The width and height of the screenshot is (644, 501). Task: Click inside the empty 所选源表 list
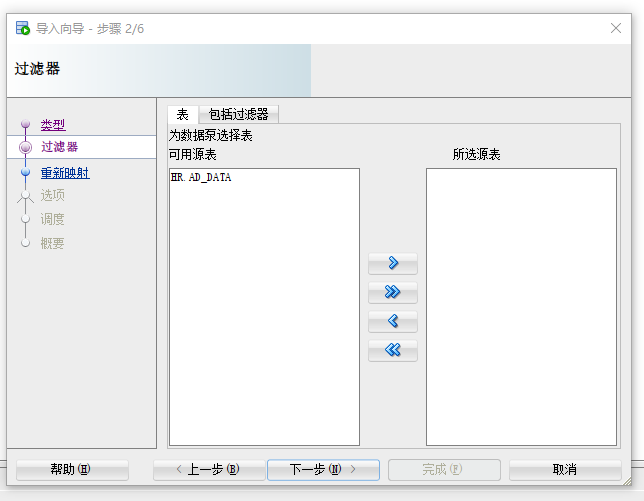click(521, 305)
